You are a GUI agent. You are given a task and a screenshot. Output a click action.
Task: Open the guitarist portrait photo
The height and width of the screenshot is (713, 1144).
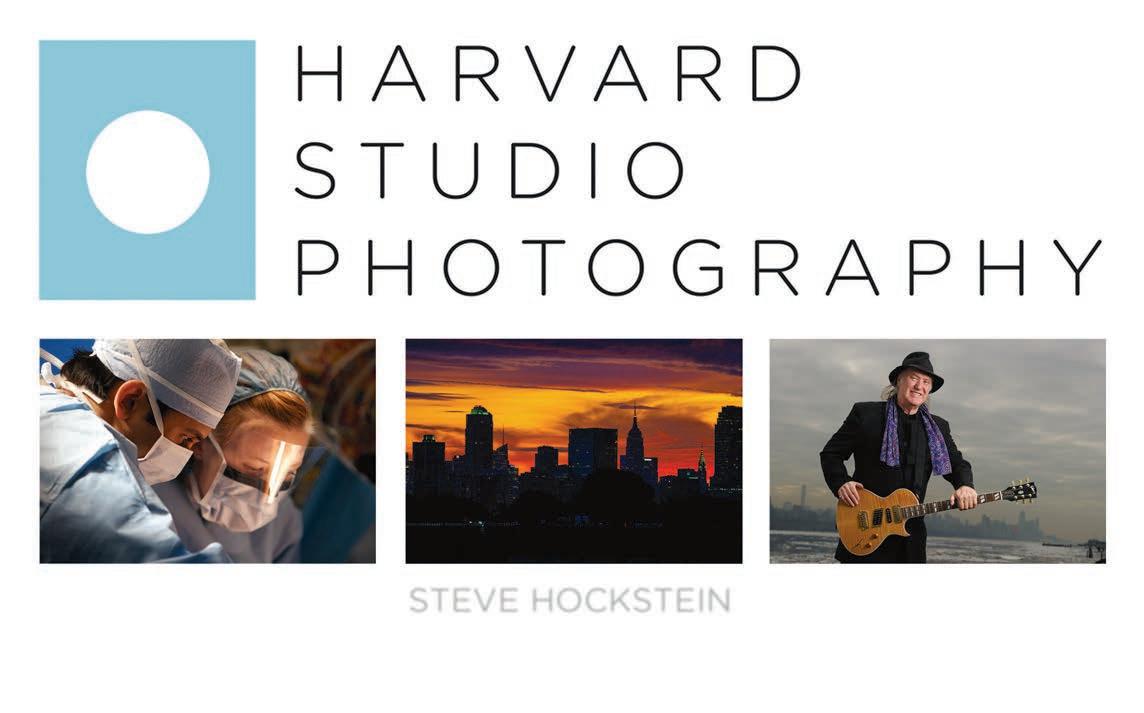pos(938,450)
